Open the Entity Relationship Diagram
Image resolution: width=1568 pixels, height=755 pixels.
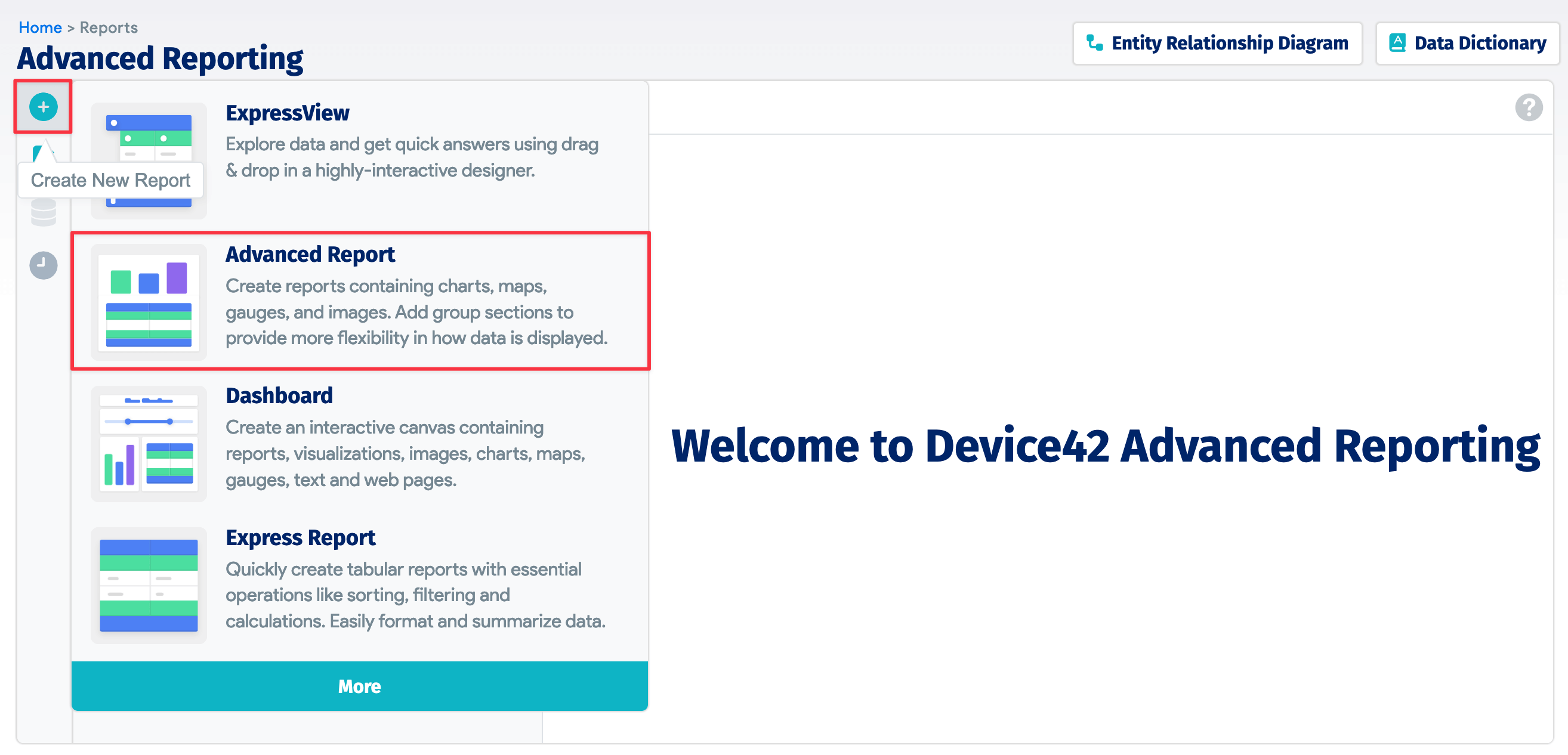pos(1217,43)
